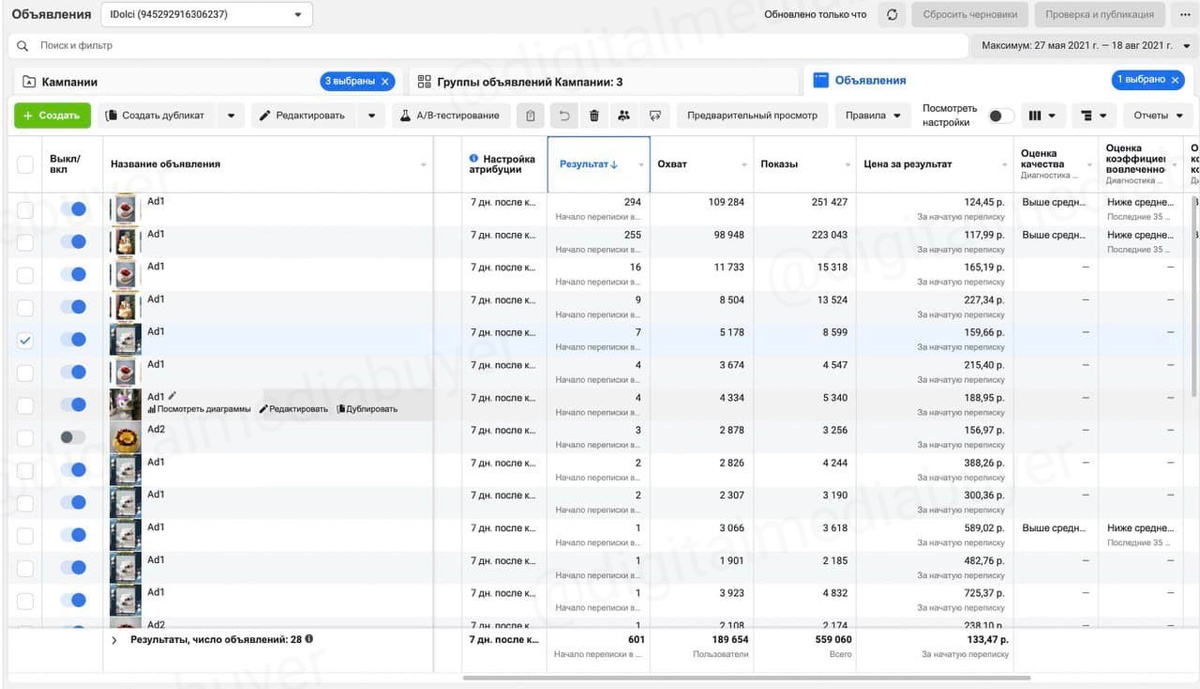Click the Создать дубликат button

pyautogui.click(x=158, y=116)
